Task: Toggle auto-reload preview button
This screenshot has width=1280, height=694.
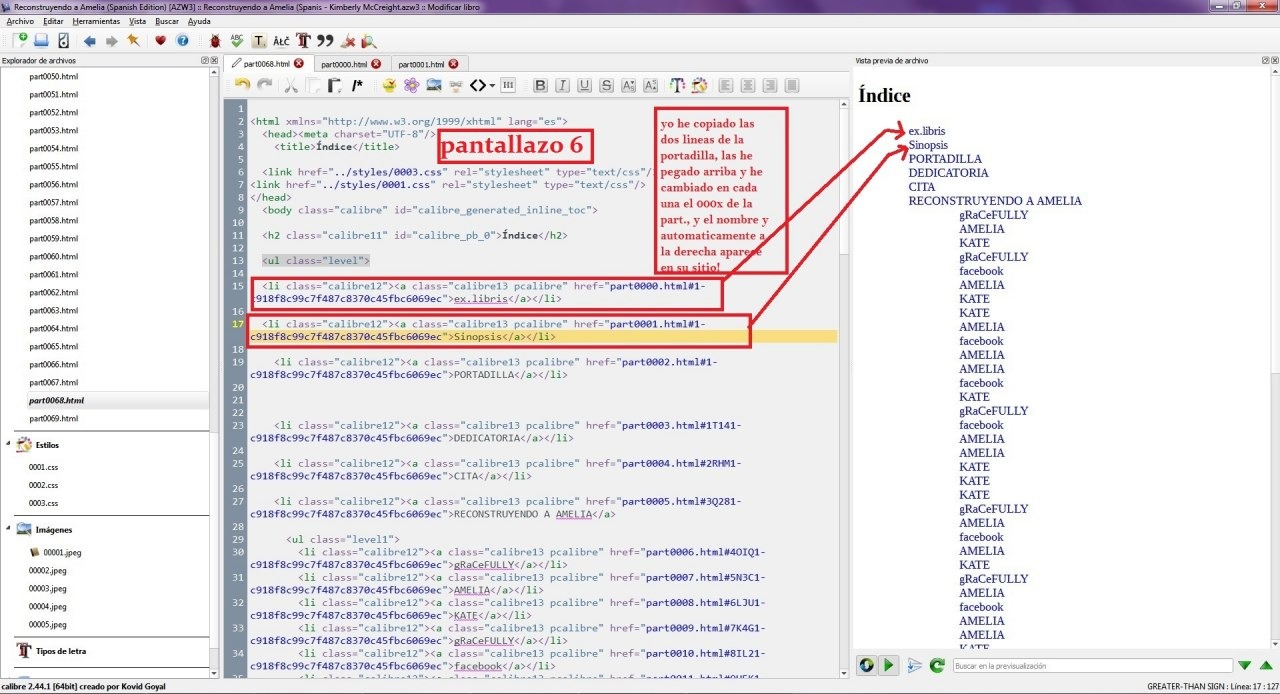Action: (x=866, y=665)
